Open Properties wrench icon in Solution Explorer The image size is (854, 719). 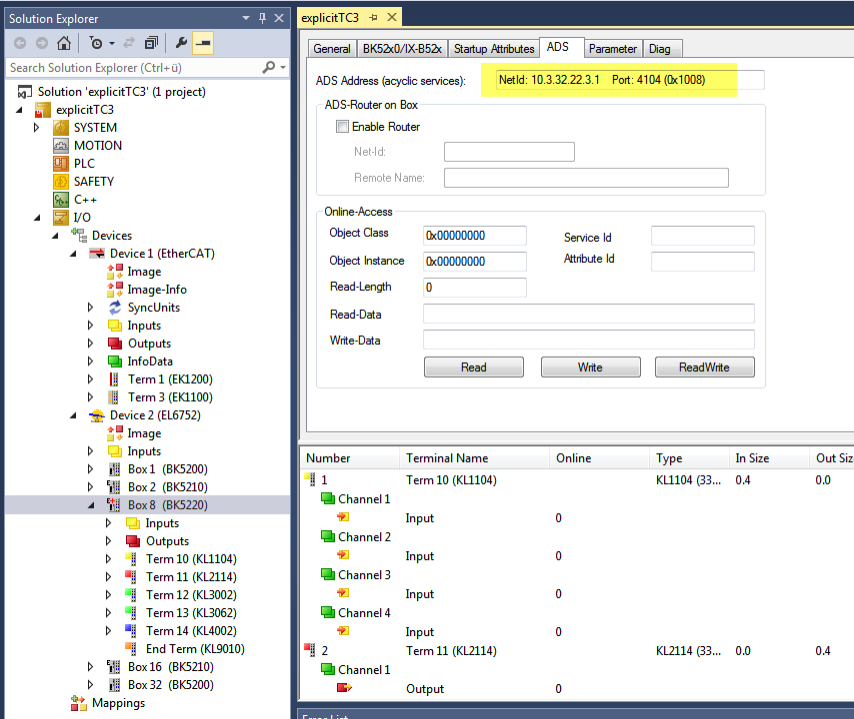tap(181, 42)
